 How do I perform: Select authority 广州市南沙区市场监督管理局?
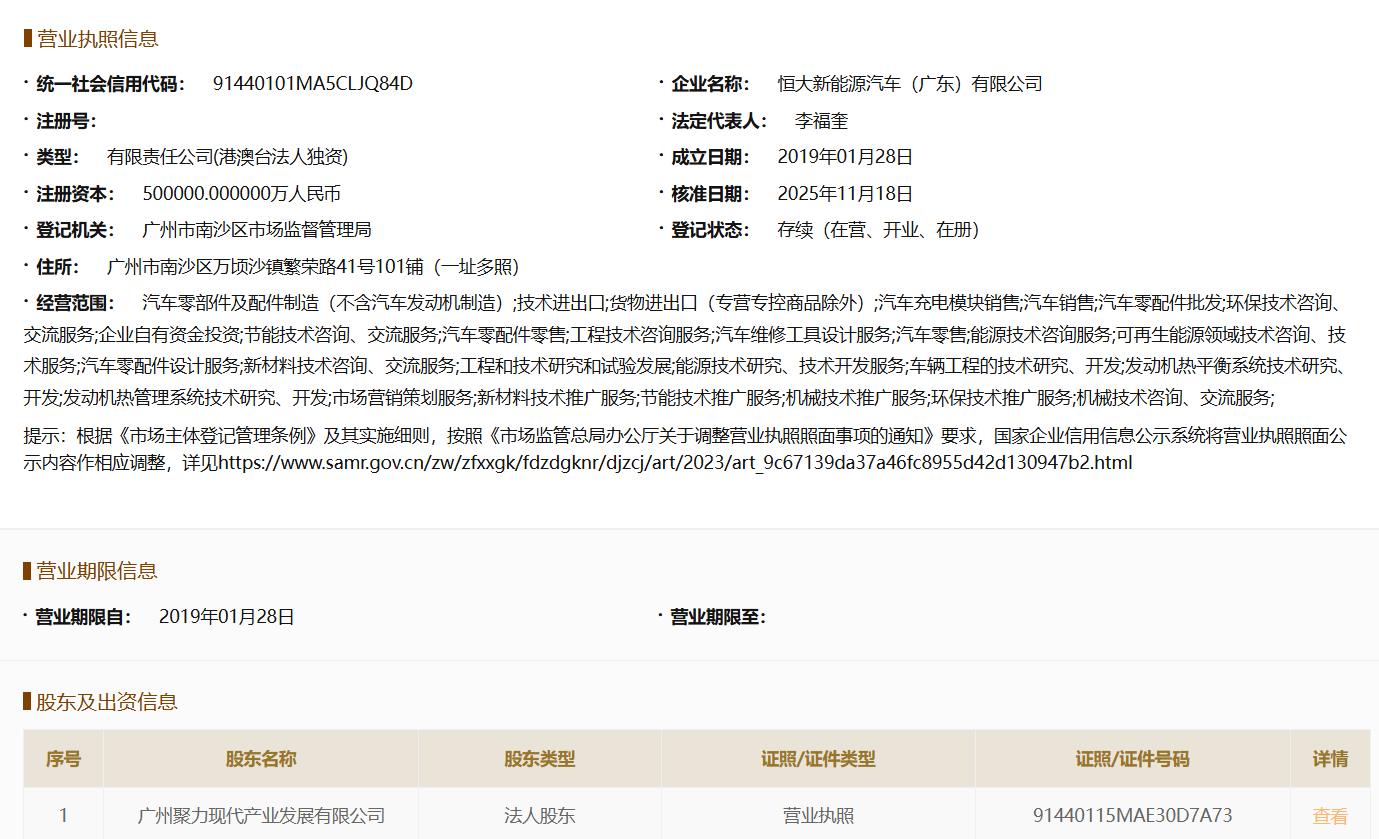(257, 230)
